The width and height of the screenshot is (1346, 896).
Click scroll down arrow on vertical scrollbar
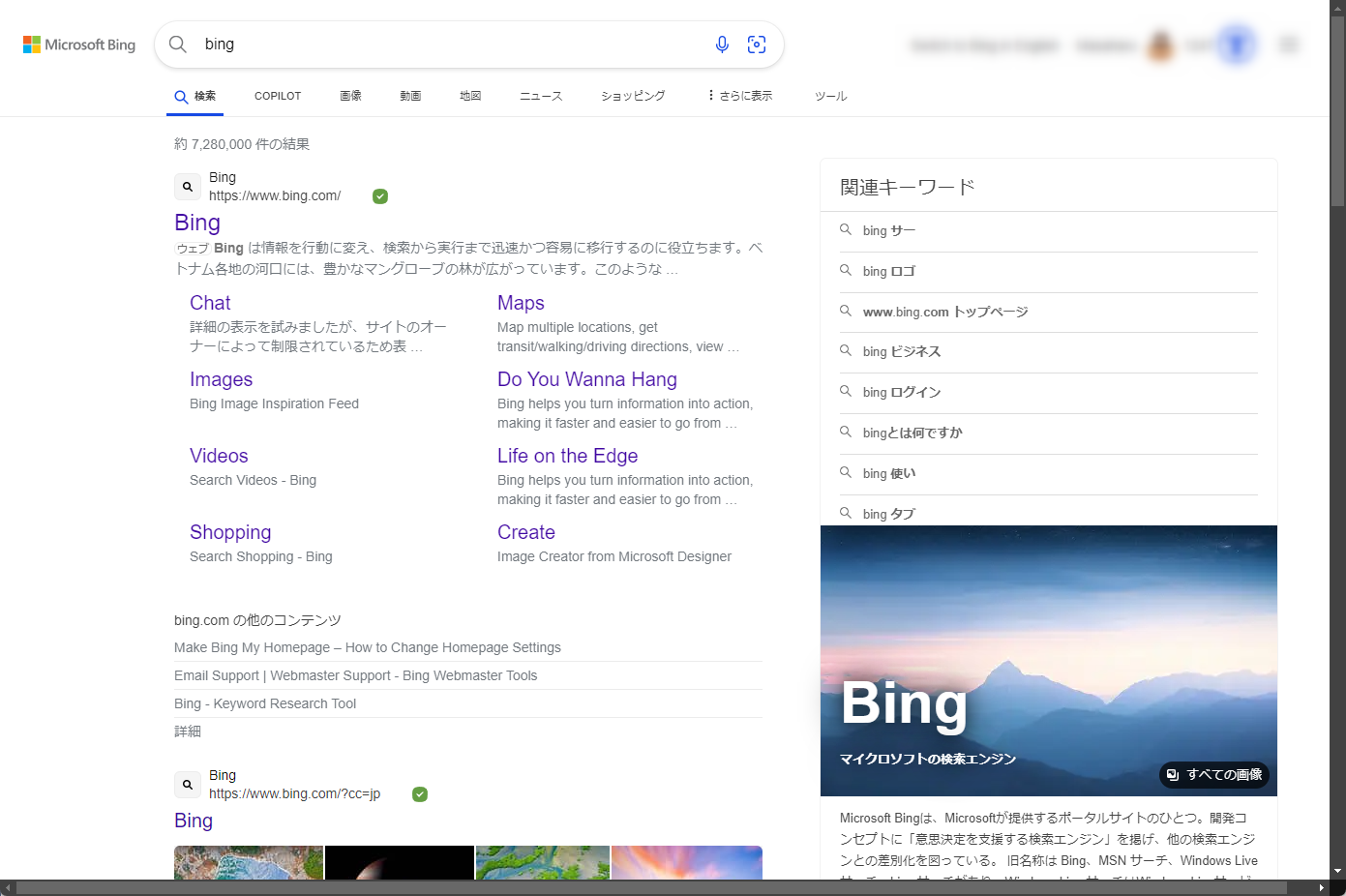pos(1337,871)
